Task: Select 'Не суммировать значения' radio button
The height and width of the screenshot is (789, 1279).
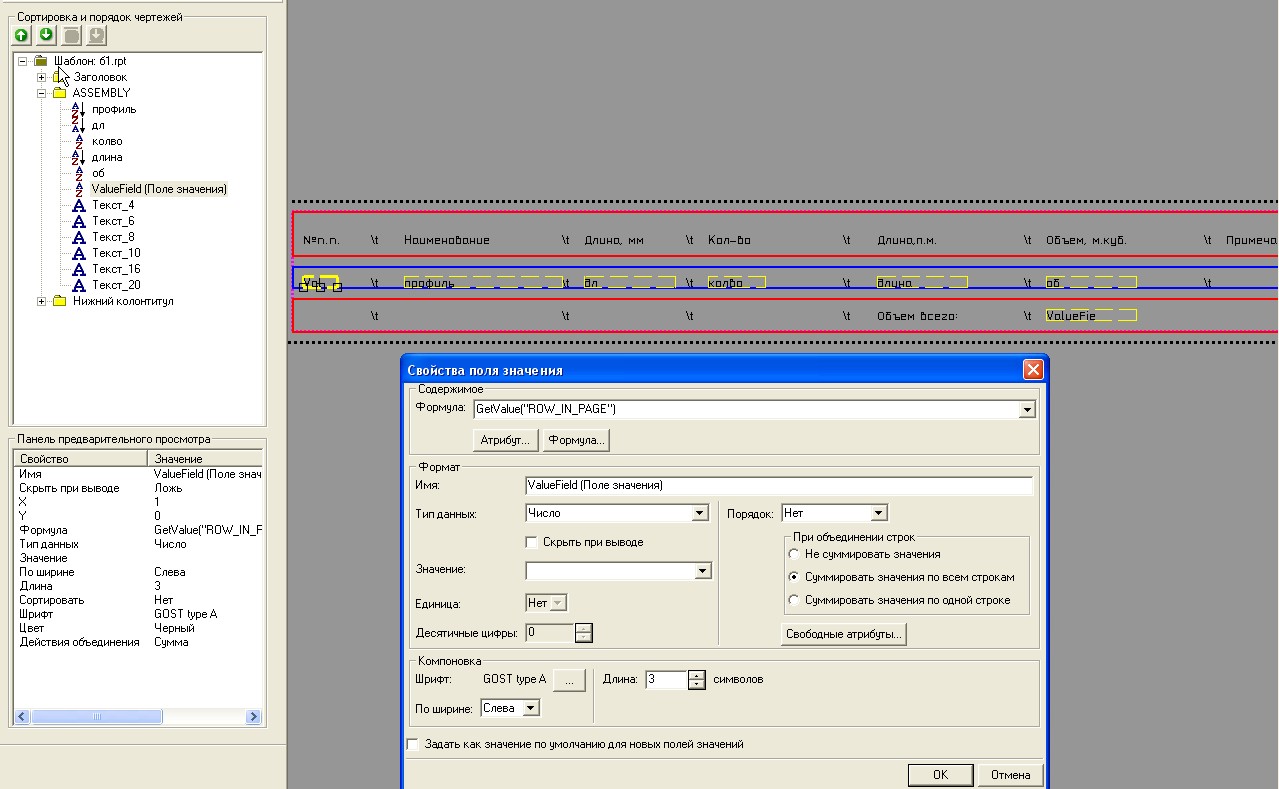Action: tap(794, 554)
